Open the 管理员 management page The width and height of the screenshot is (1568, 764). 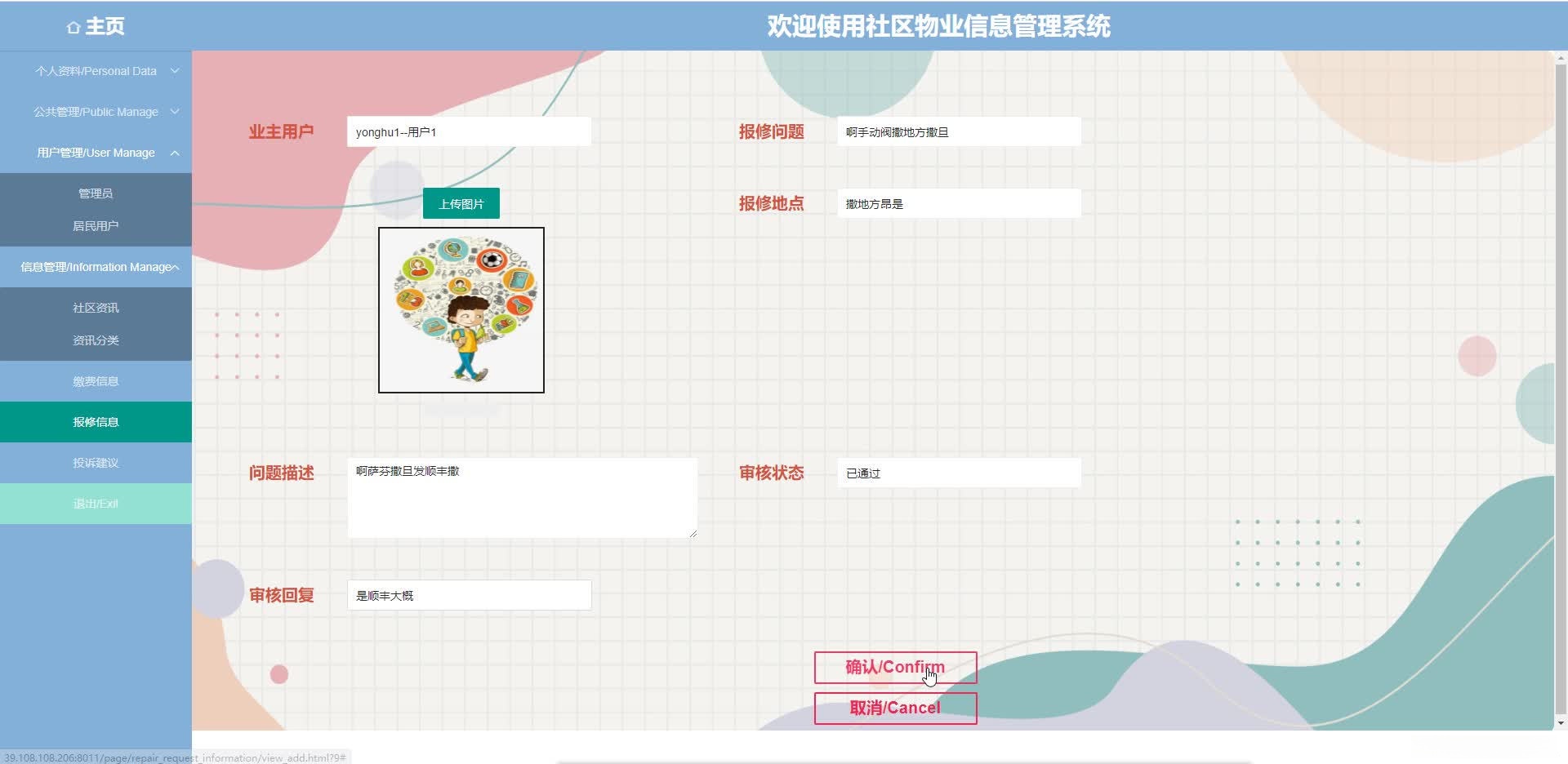click(96, 193)
